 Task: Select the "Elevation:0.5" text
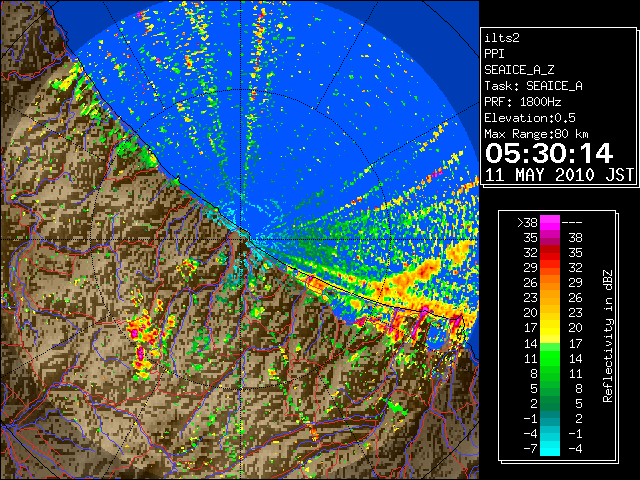pos(530,118)
